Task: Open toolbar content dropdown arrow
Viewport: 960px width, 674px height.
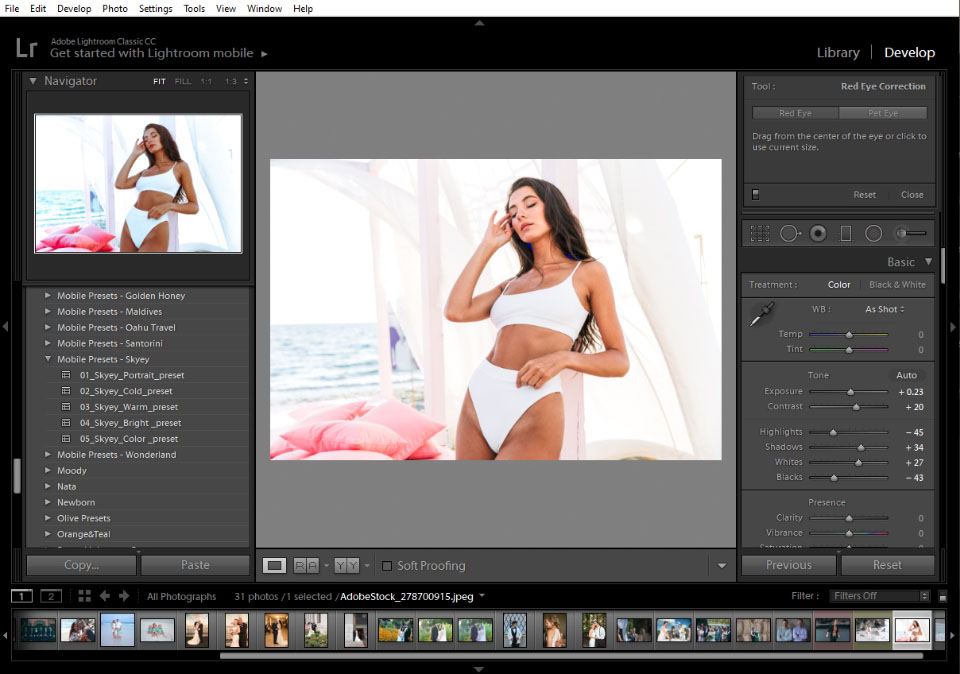Action: click(x=722, y=566)
